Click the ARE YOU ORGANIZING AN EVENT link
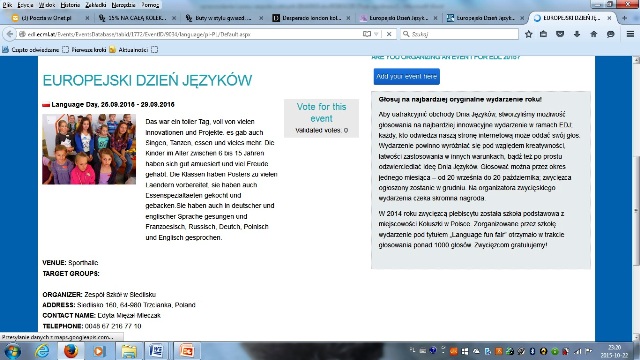The height and width of the screenshot is (360, 640). 446,58
